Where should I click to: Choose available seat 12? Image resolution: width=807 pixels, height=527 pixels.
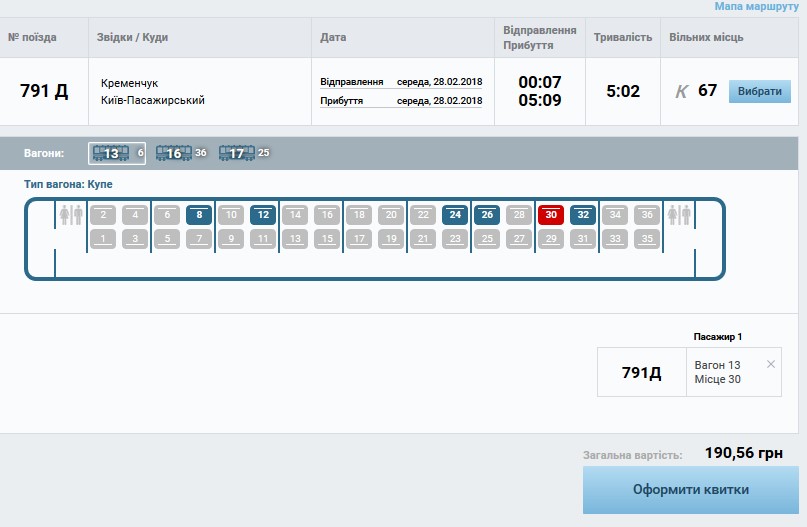pyautogui.click(x=263, y=215)
